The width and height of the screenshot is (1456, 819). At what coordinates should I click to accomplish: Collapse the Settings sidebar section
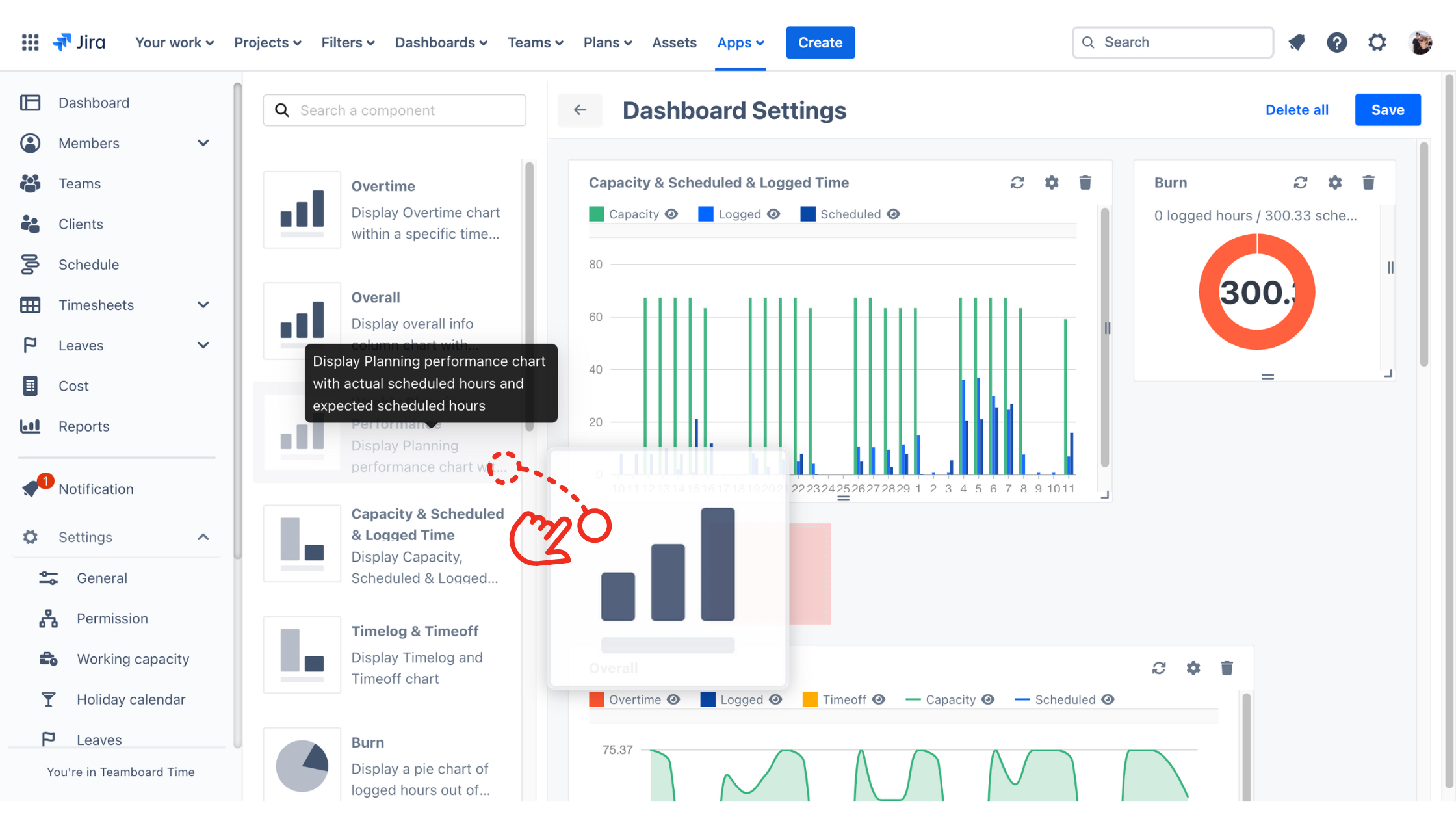203,537
